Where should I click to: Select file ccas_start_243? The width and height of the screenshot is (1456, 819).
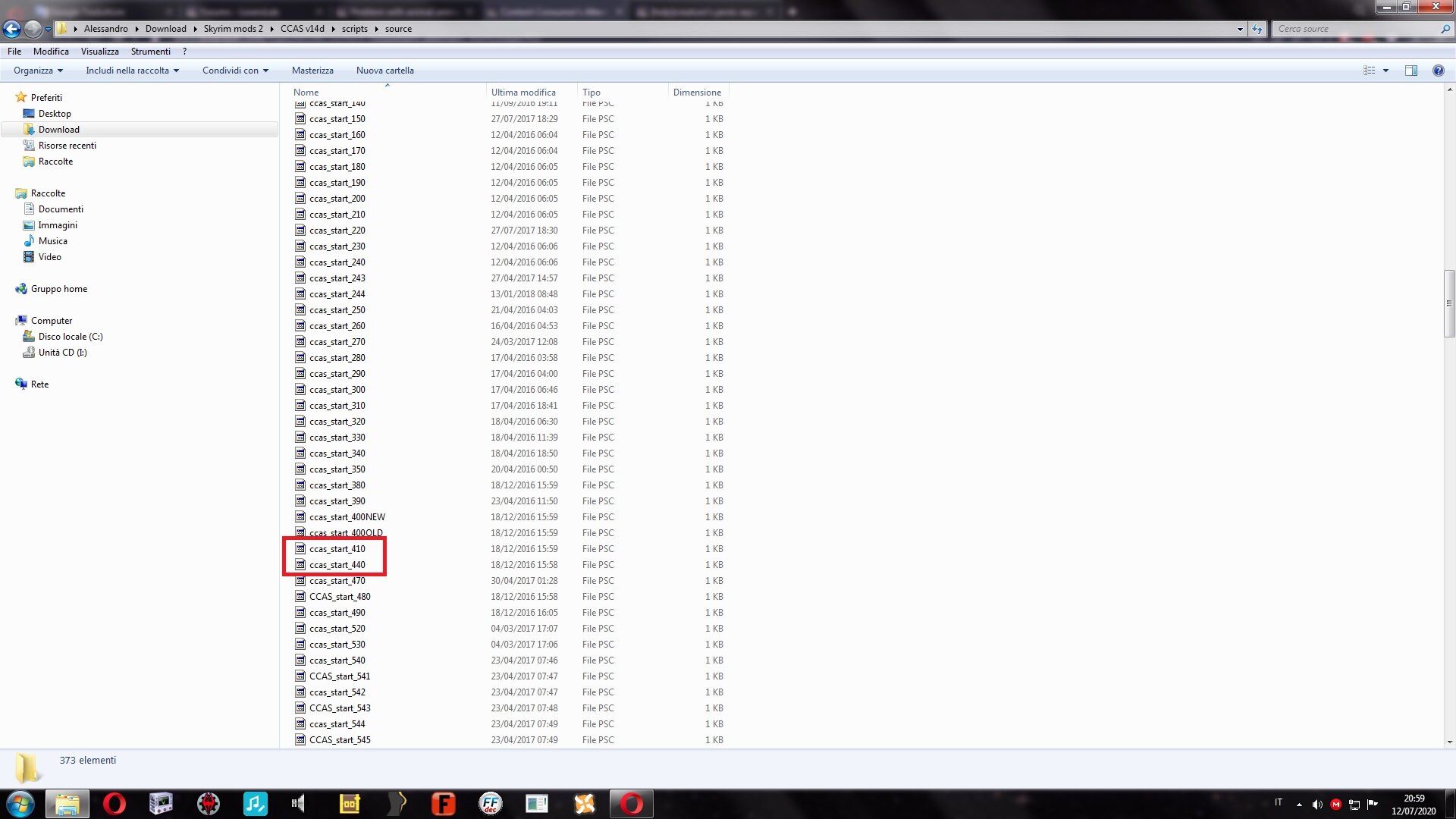(x=337, y=278)
